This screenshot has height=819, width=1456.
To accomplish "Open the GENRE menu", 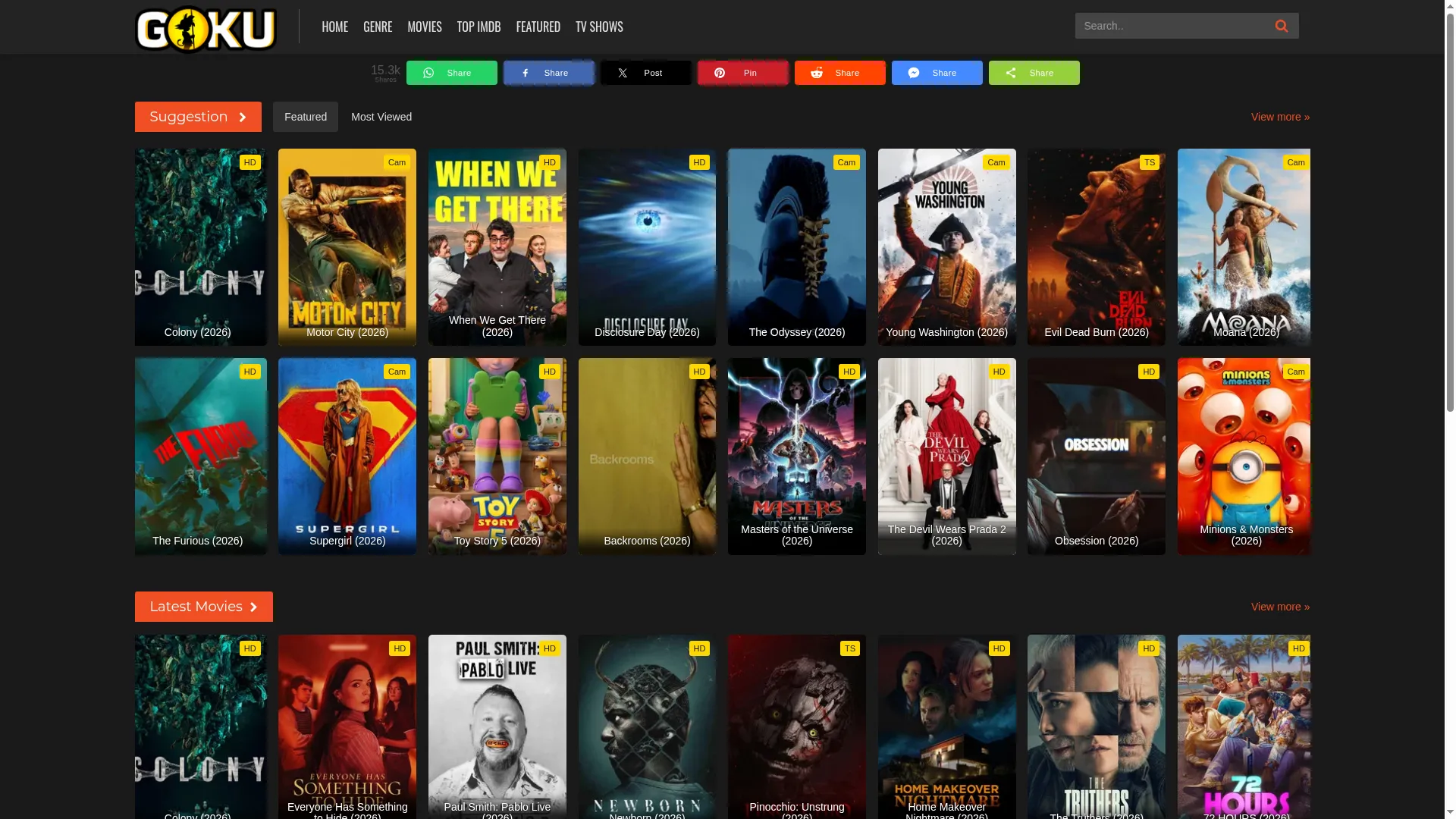I will pyautogui.click(x=378, y=27).
